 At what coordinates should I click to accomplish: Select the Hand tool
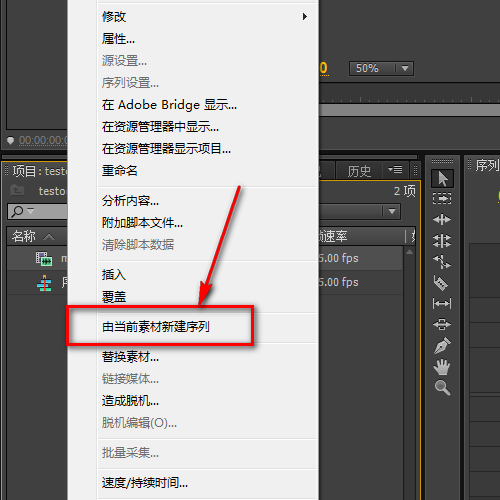click(x=442, y=367)
